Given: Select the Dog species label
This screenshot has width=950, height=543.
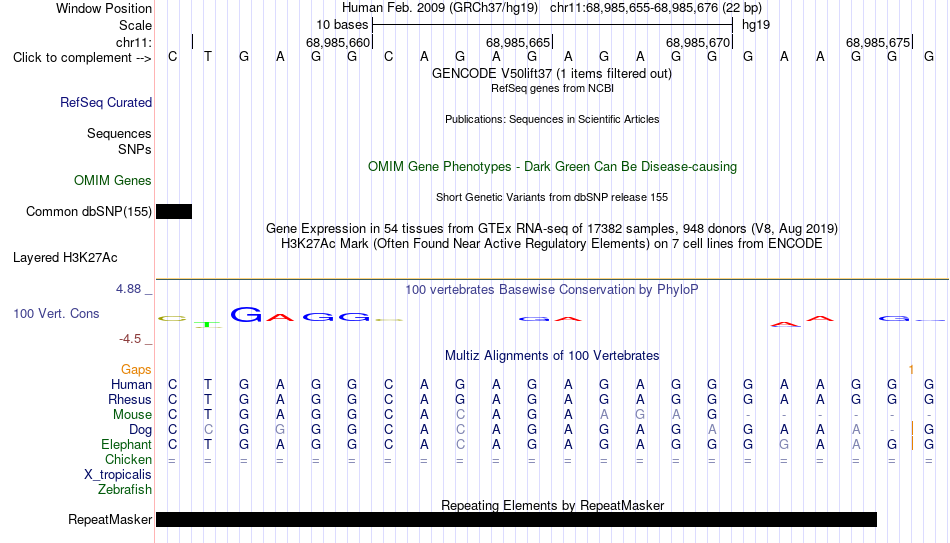Looking at the screenshot, I should 141,430.
